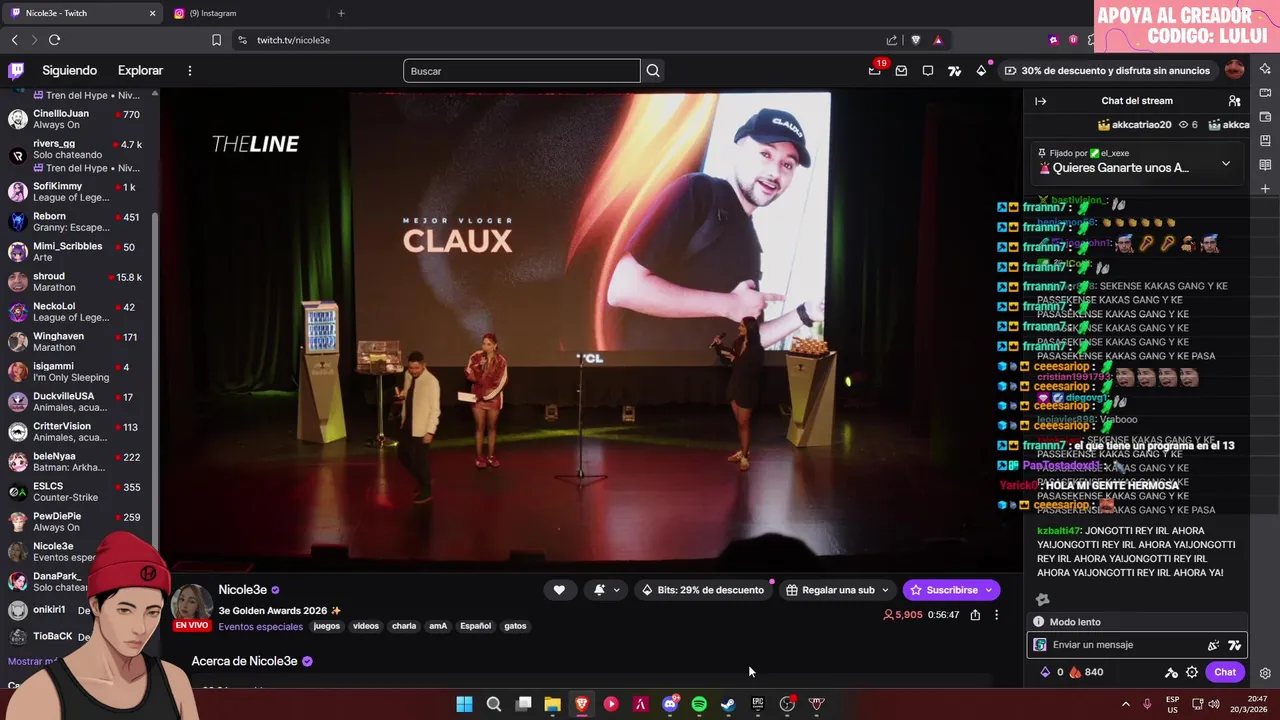Screen dimensions: 1280x720
Task: Click the Eventos especiales category link
Action: click(x=260, y=627)
